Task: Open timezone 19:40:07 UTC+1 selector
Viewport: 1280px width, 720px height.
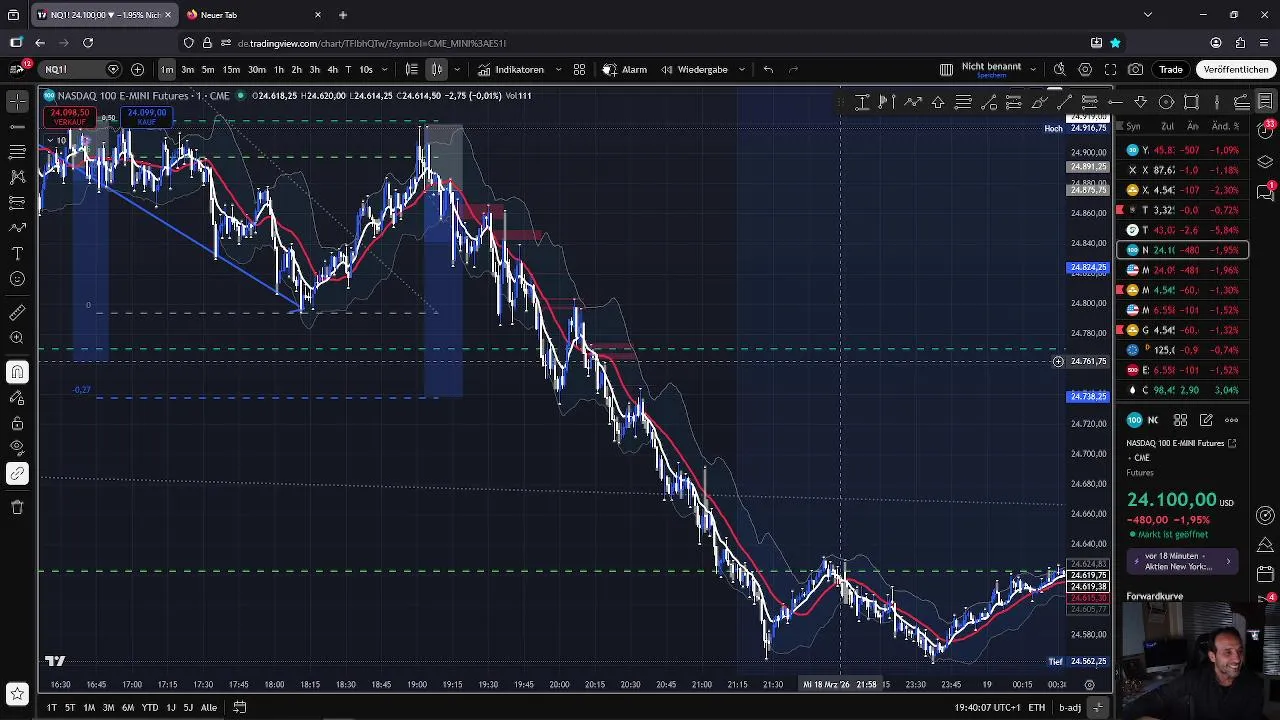Action: (987, 707)
